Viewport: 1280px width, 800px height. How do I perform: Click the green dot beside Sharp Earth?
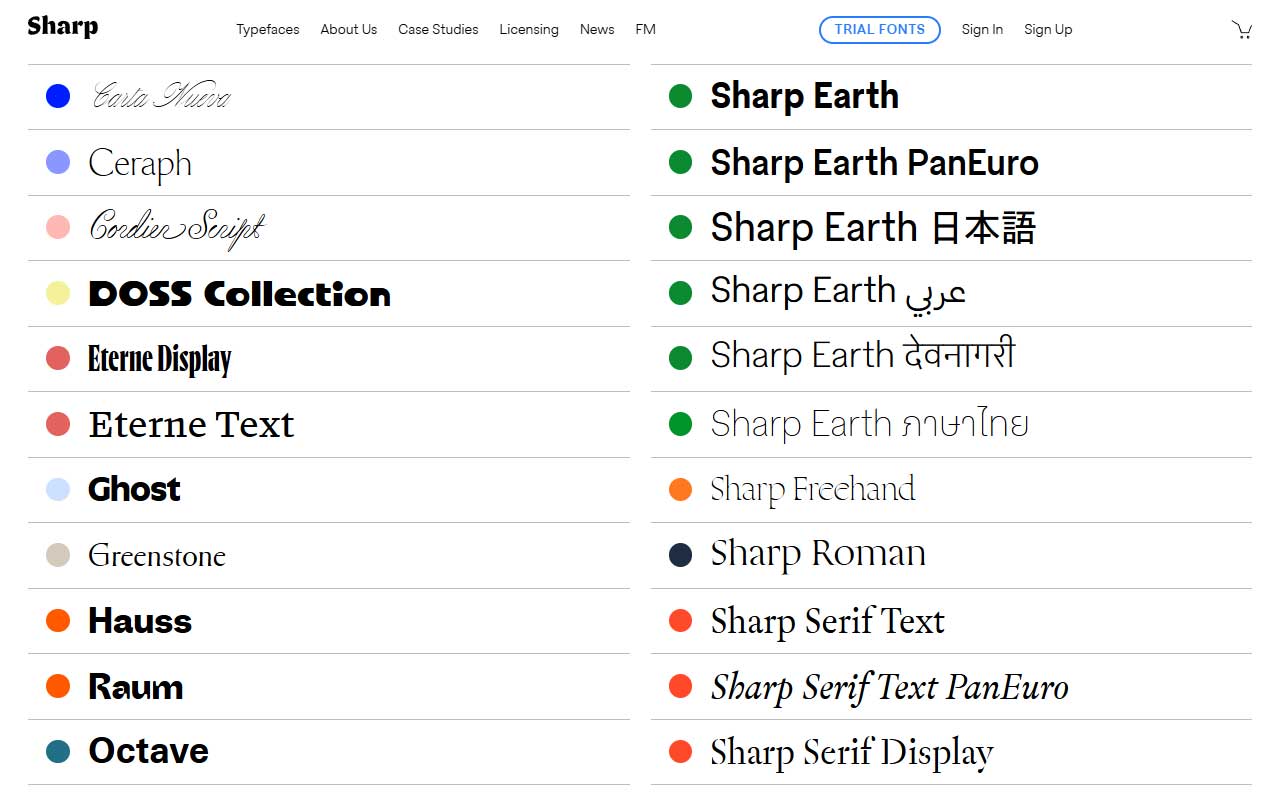point(680,95)
